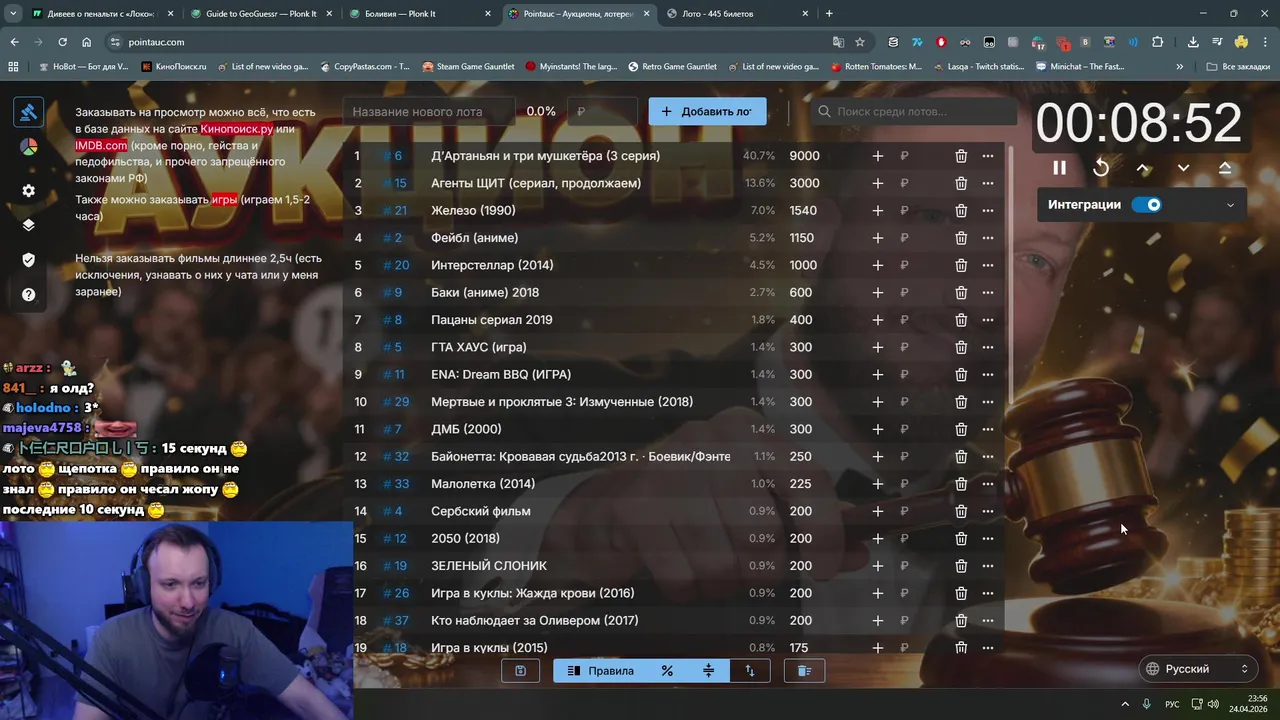
Task: Click the layers icon in the sidebar
Action: pos(28,225)
